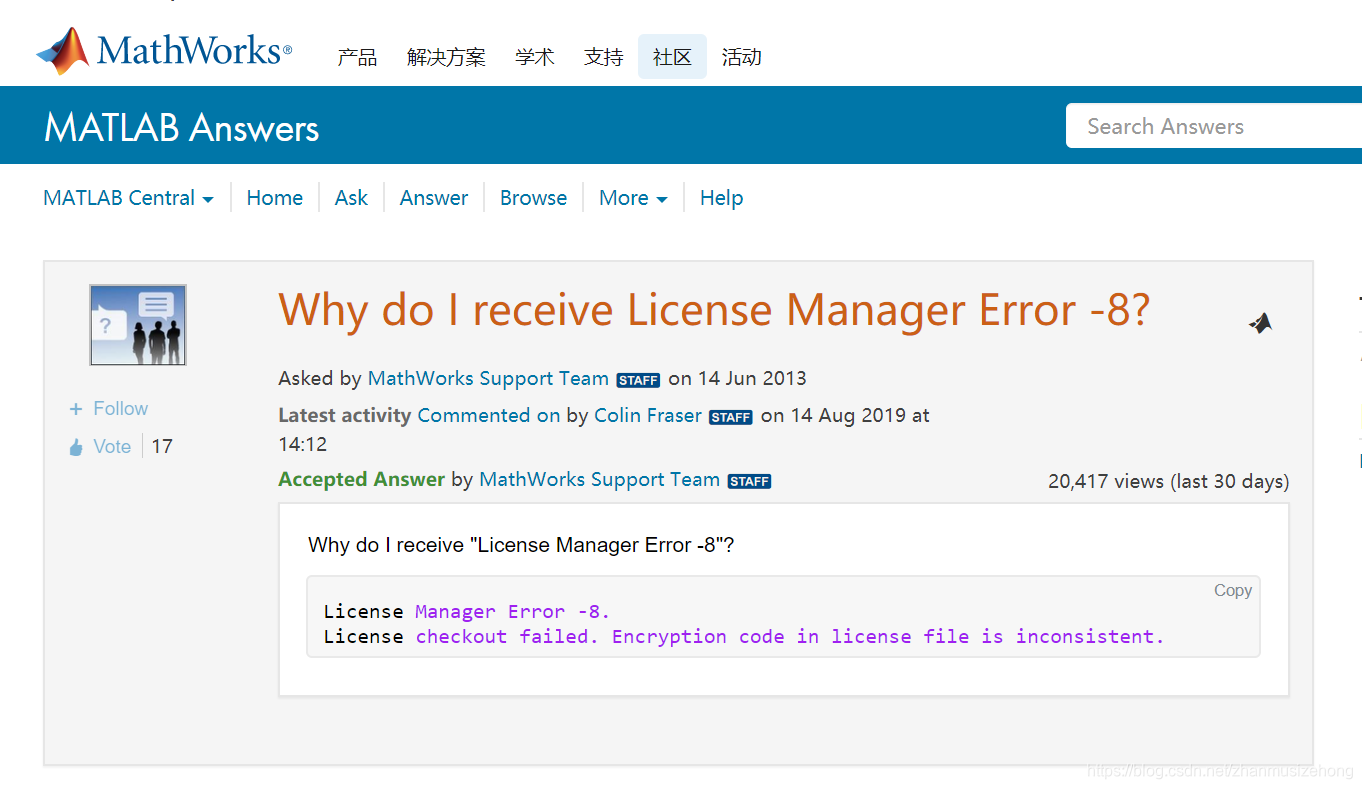The width and height of the screenshot is (1362, 789).
Task: Click the thumbs-up Vote icon
Action: [76, 447]
